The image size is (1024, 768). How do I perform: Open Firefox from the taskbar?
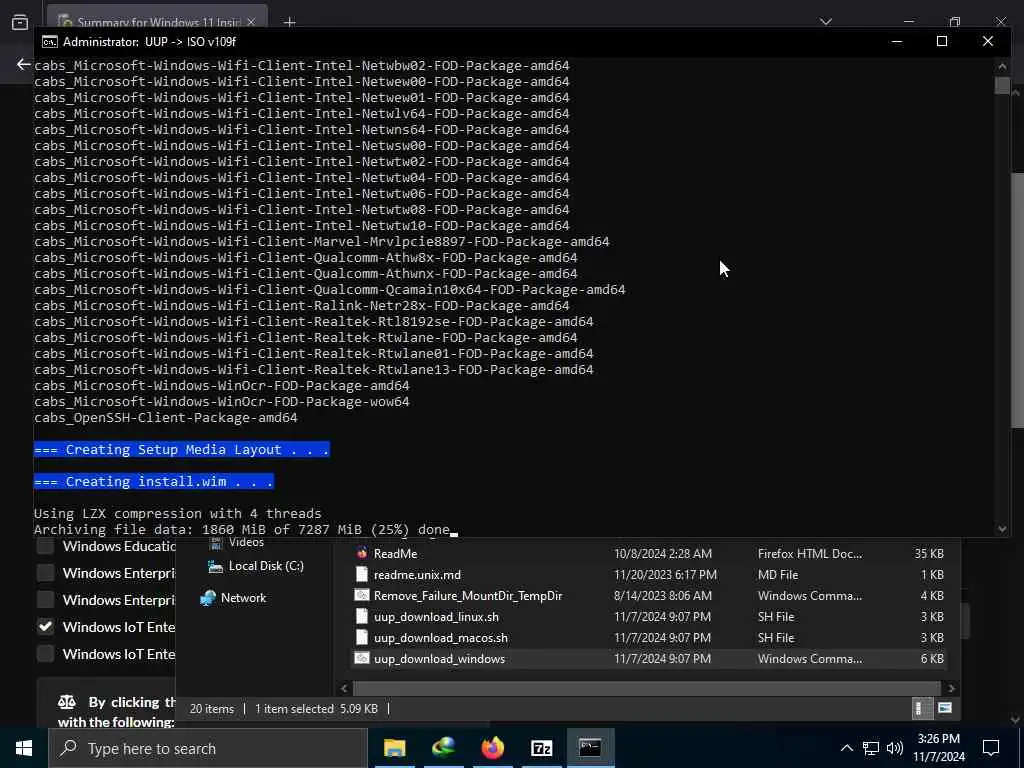492,748
